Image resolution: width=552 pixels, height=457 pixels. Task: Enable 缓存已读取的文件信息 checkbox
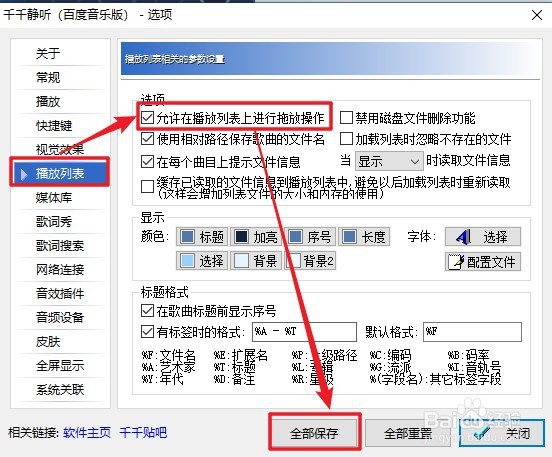tap(147, 187)
